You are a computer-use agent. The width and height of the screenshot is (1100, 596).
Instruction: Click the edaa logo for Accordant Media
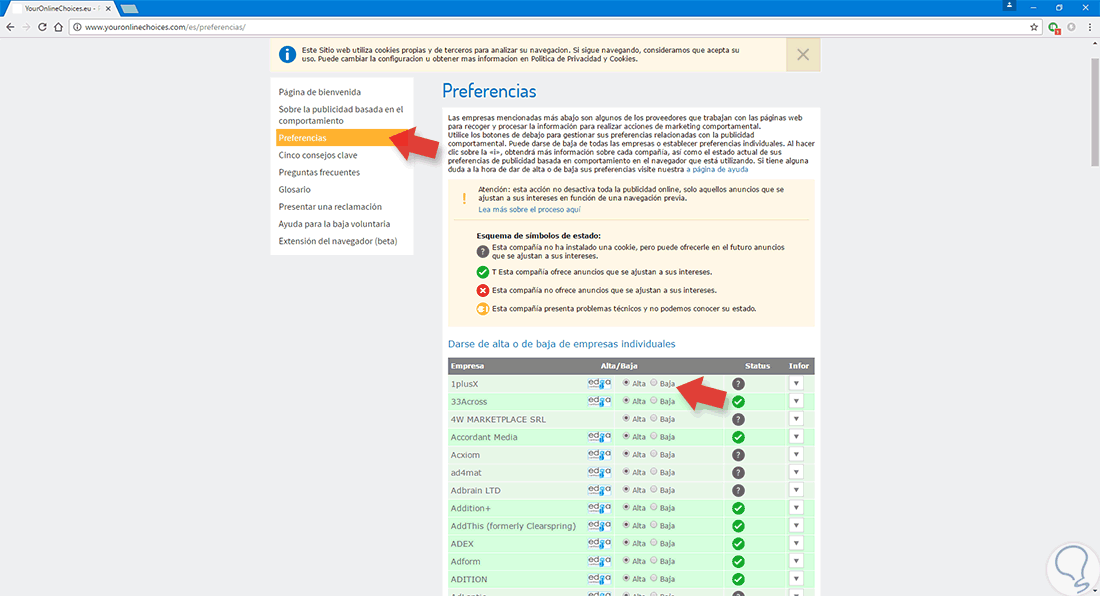click(x=599, y=437)
